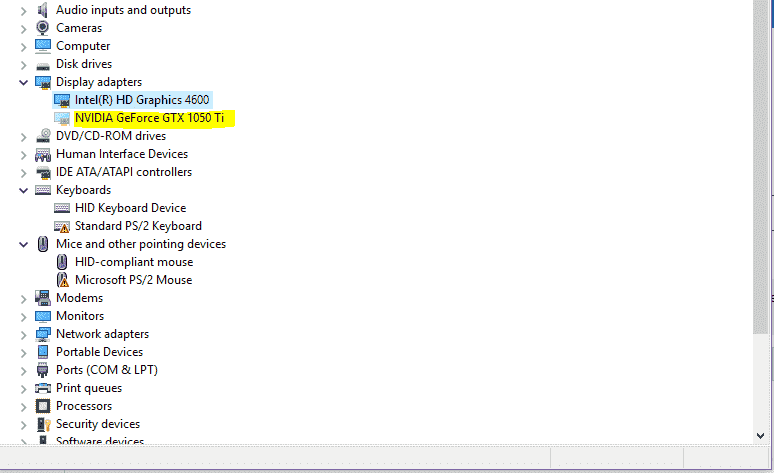Collapse the Display adapters node
Image resolution: width=774 pixels, height=473 pixels.
click(23, 82)
